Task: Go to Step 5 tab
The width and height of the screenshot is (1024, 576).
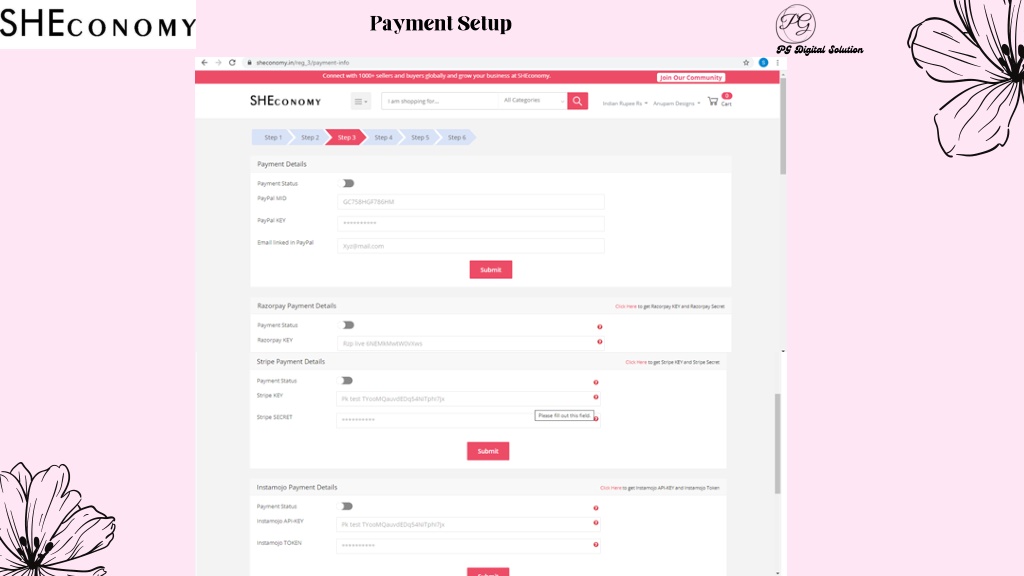Action: (420, 137)
